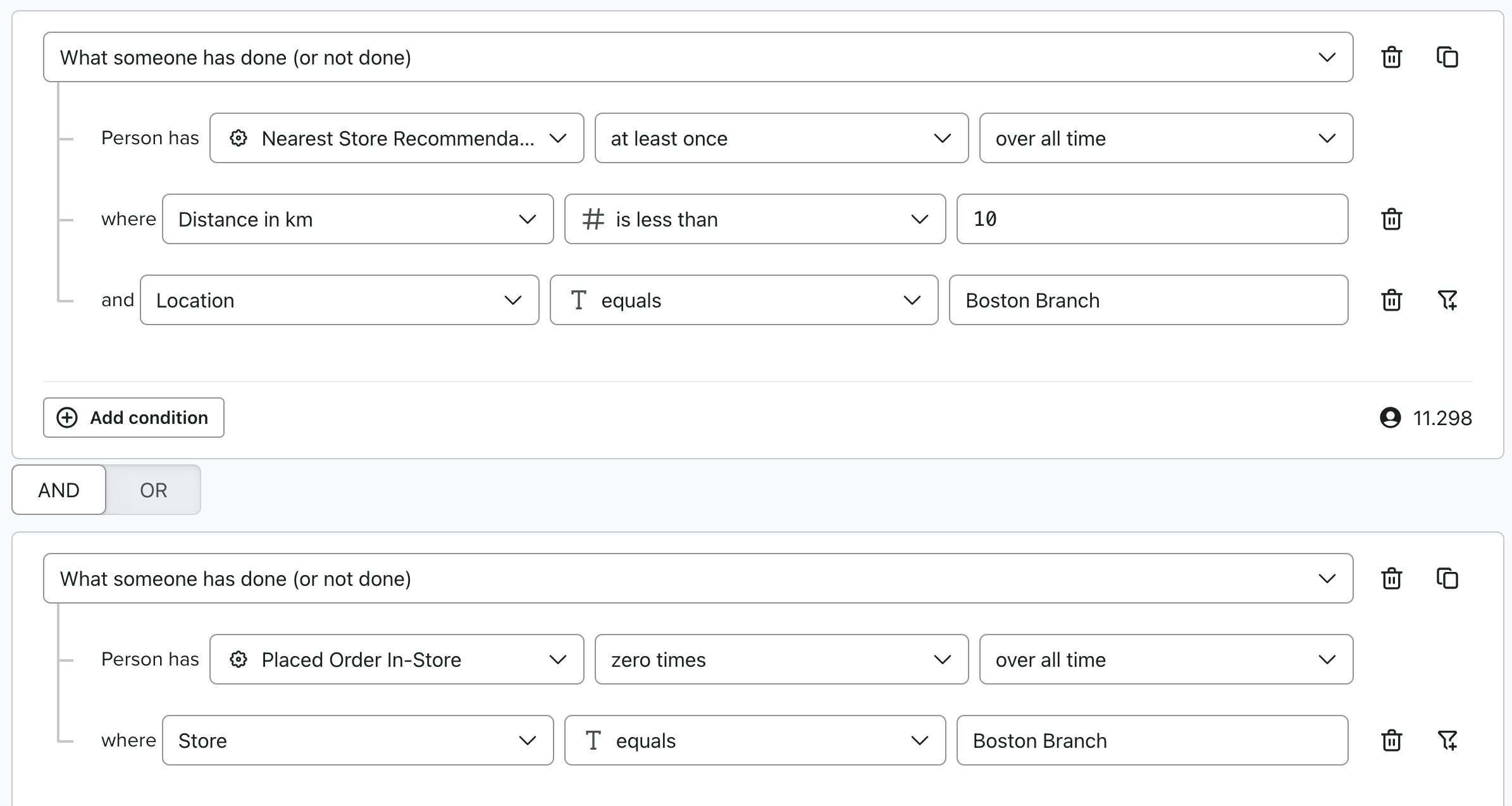This screenshot has width=1512, height=806.
Task: Delete the Store equals Boston Branch rule
Action: coord(1391,740)
